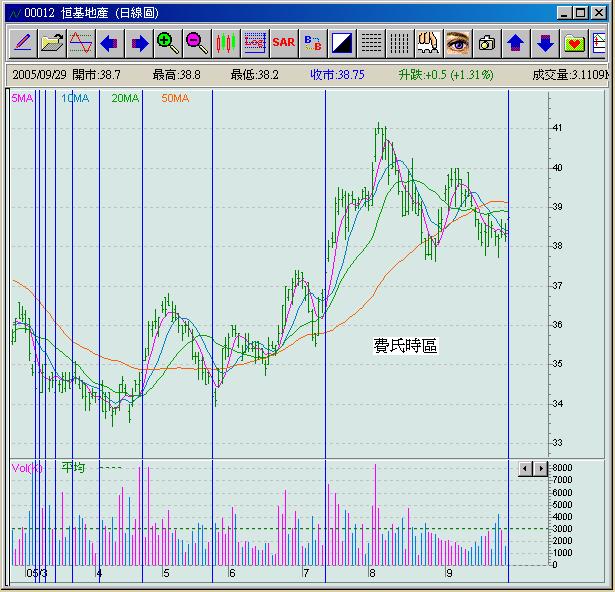Click the blue down arrow icon
Image resolution: width=615 pixels, height=592 pixels.
[545, 43]
